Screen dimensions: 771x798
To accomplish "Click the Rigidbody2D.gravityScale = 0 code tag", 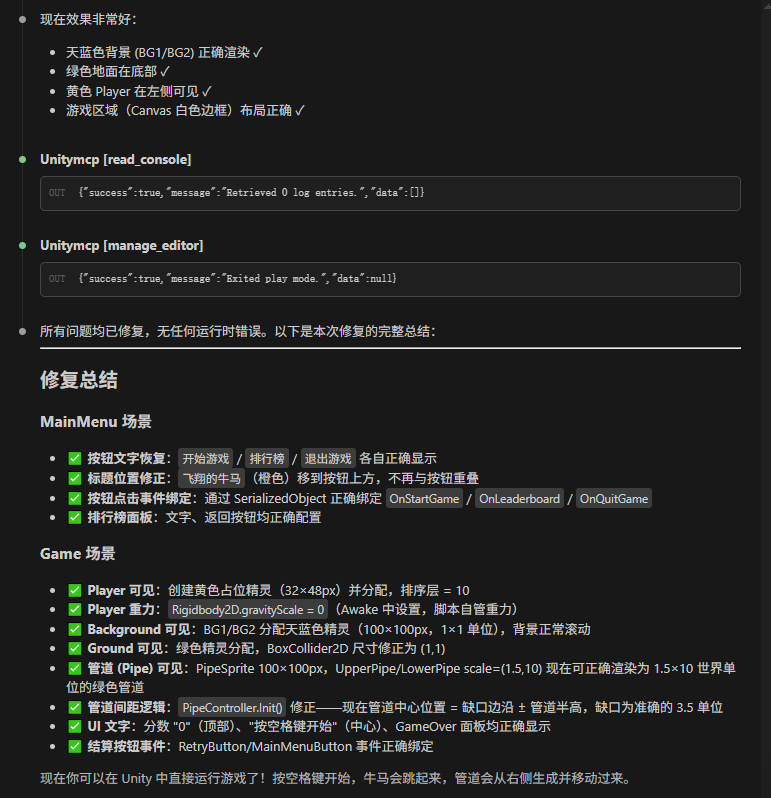I will coord(248,609).
